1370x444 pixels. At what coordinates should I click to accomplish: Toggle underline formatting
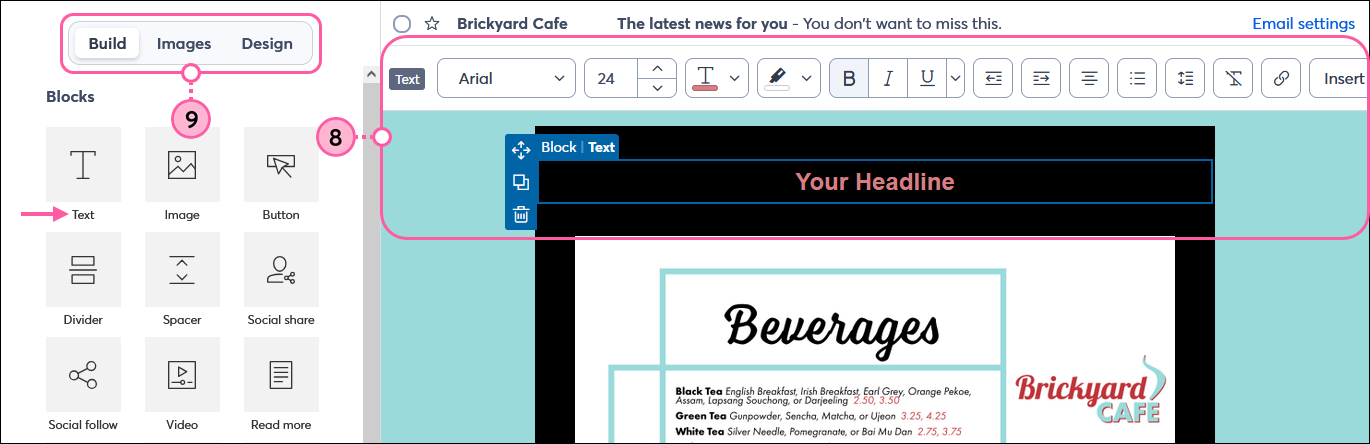pos(926,78)
